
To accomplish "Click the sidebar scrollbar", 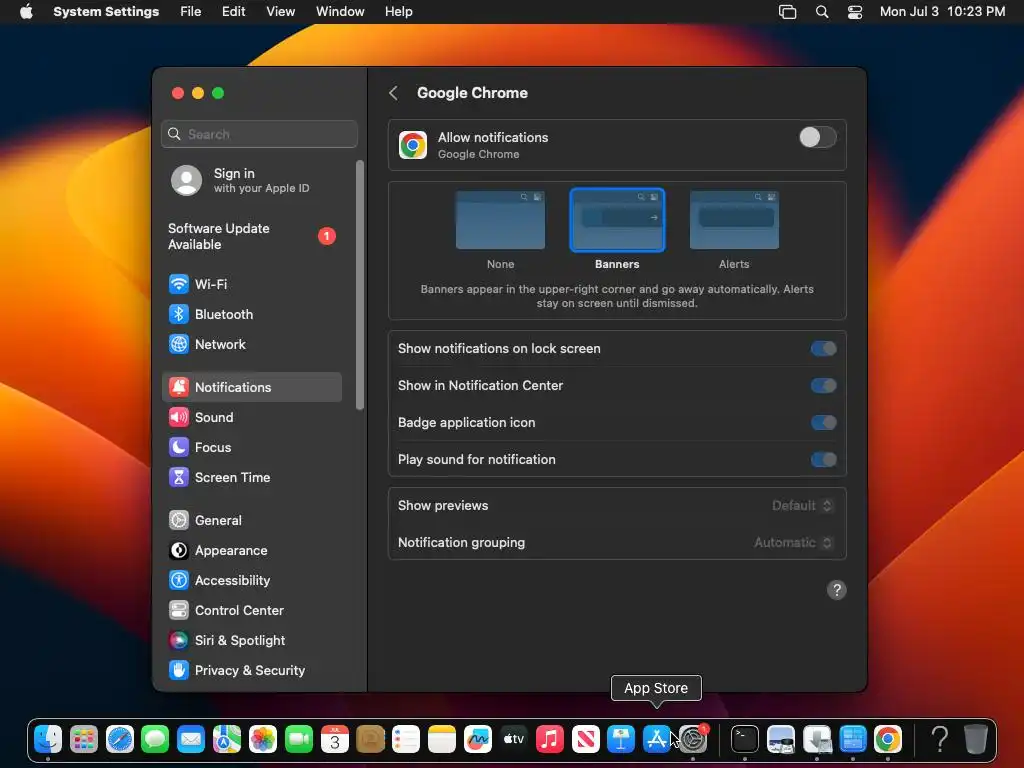I will [x=359, y=285].
